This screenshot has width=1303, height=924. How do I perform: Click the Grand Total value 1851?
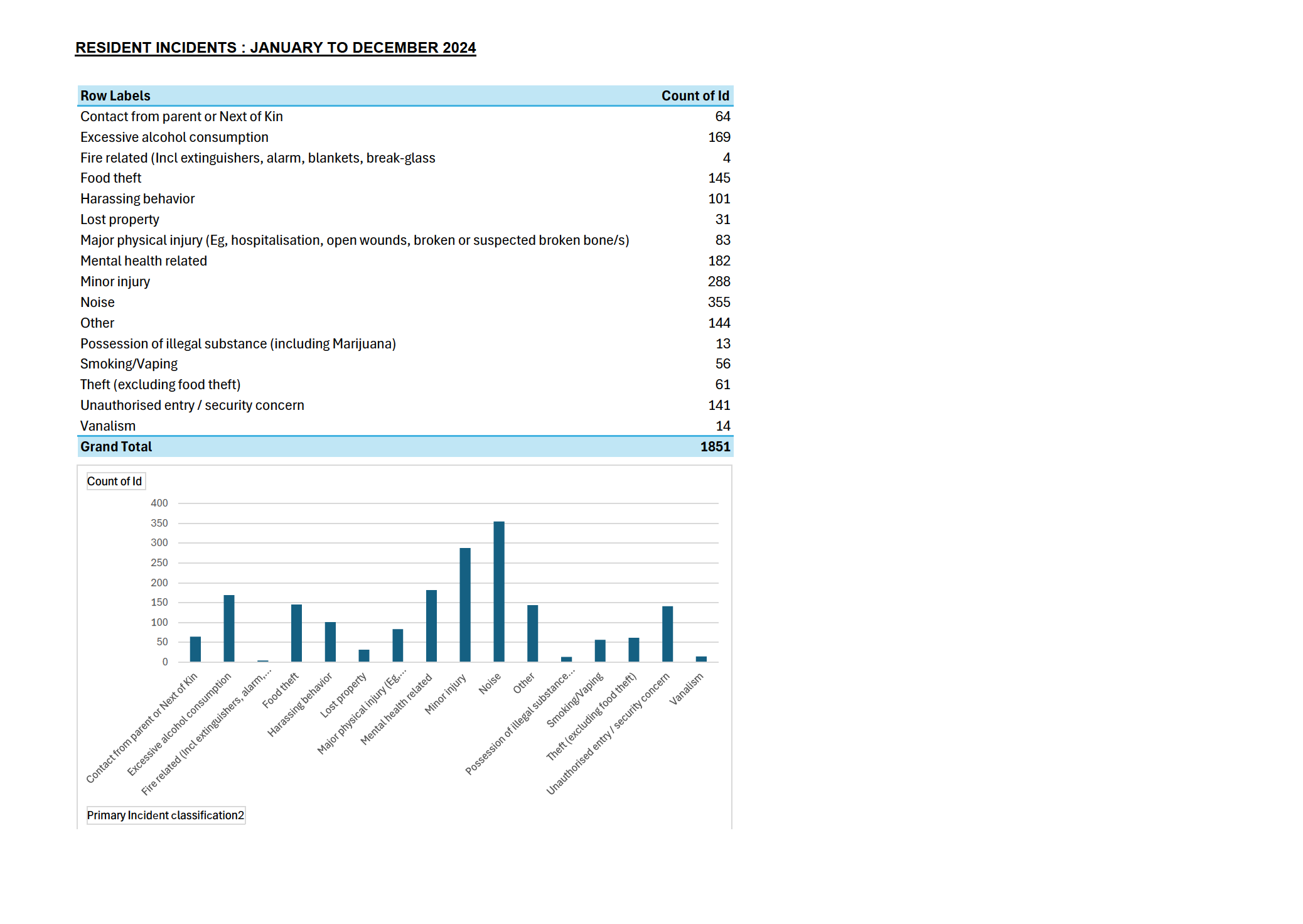tap(716, 447)
